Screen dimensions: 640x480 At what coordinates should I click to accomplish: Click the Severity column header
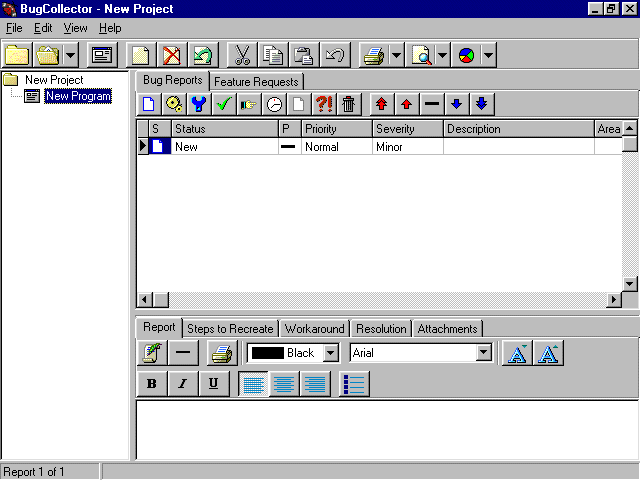coord(407,129)
